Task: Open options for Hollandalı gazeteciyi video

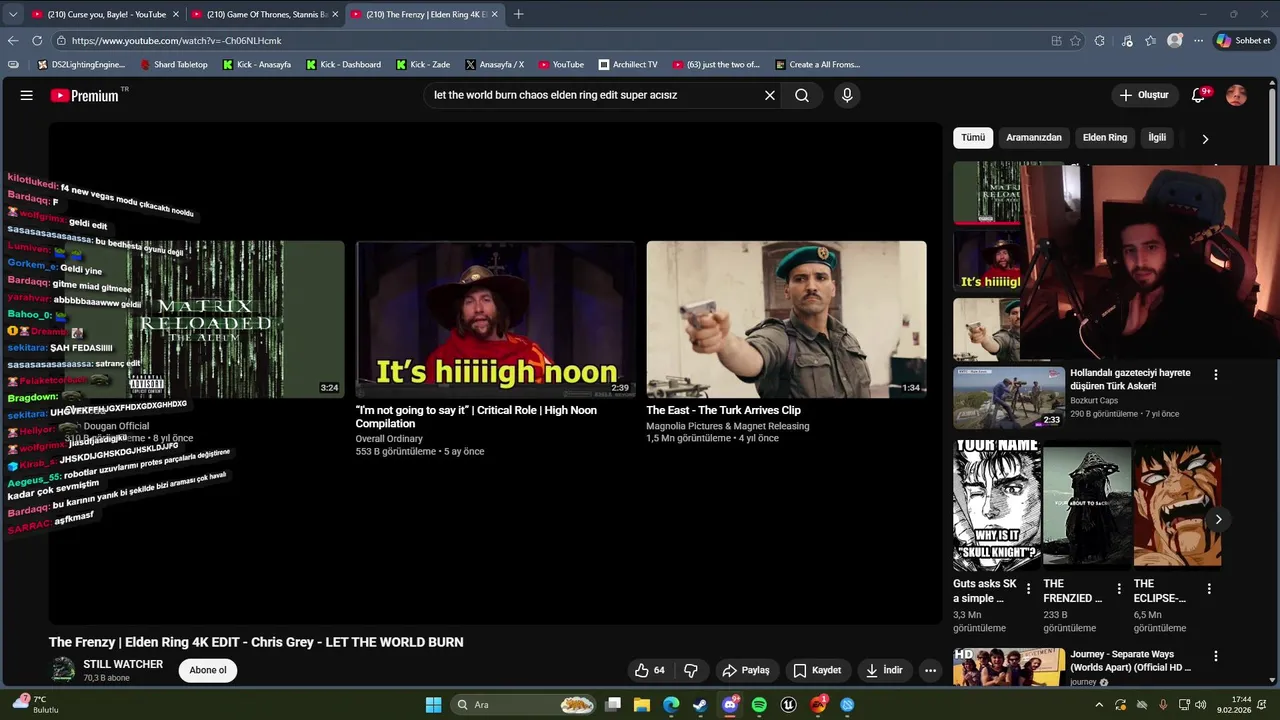Action: [1216, 375]
